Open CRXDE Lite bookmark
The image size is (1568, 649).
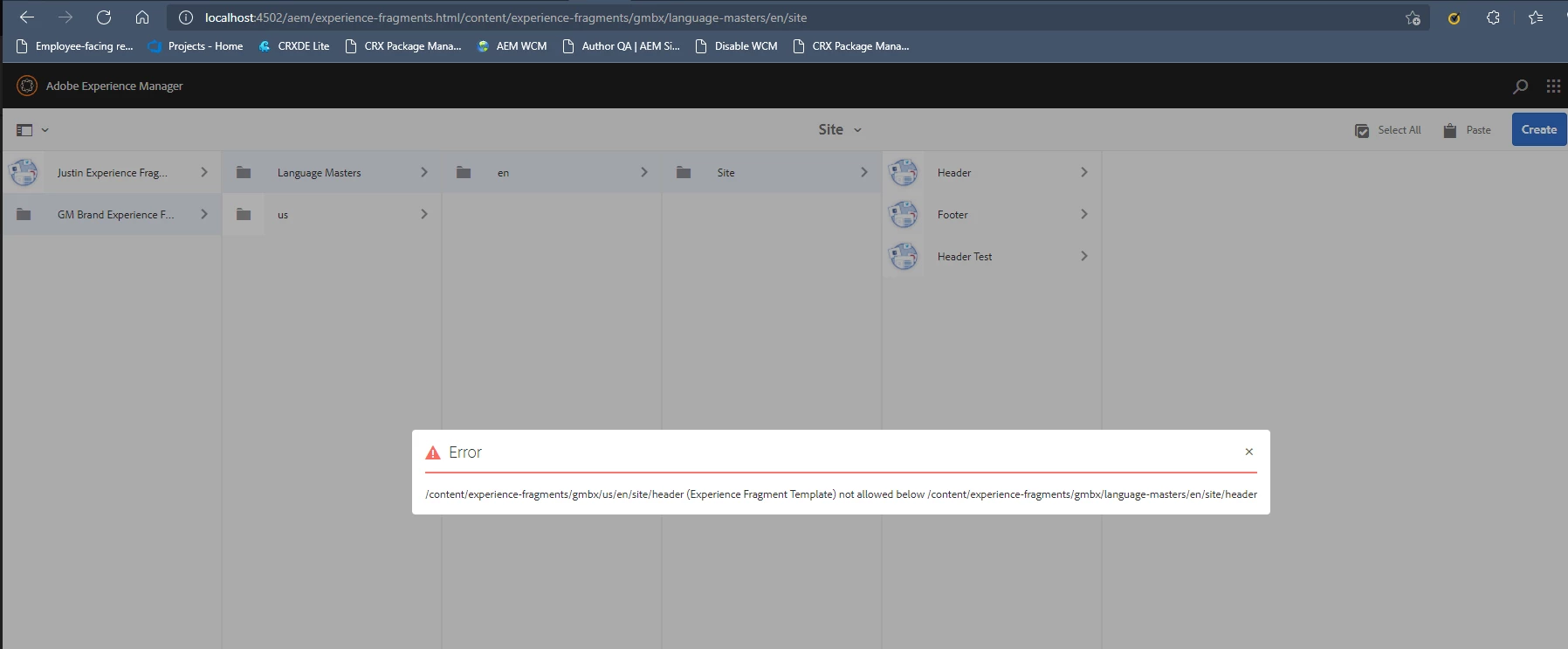[294, 46]
